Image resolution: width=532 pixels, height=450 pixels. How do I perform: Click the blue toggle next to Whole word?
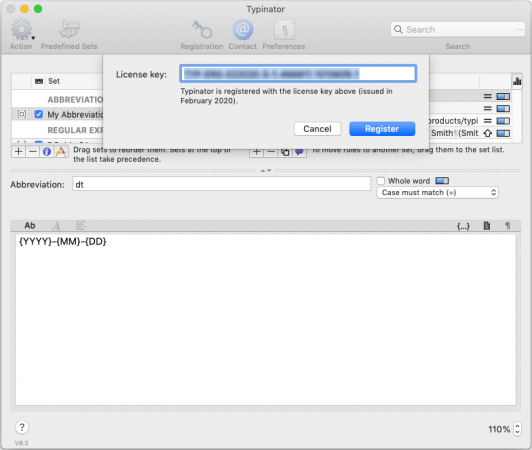coord(442,181)
